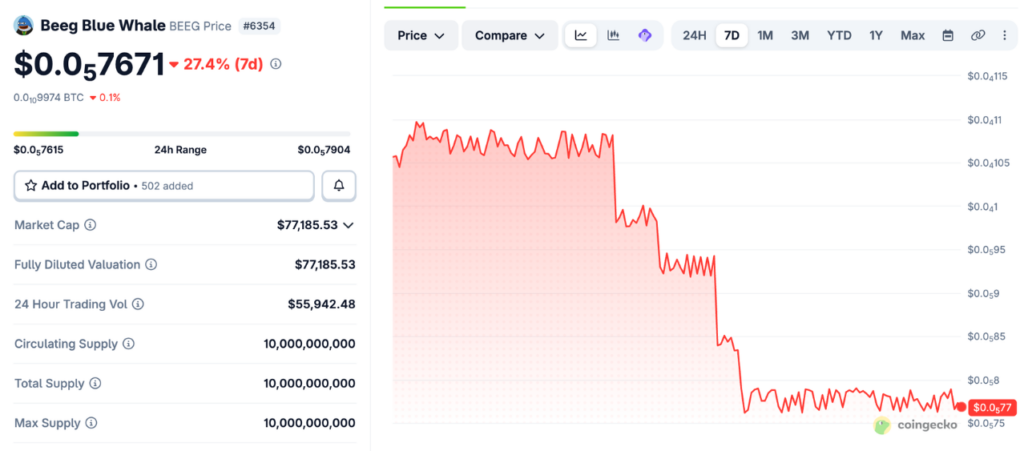Screen dimensions: 1024x451
Task: Expand the Compare dropdown
Action: click(510, 35)
